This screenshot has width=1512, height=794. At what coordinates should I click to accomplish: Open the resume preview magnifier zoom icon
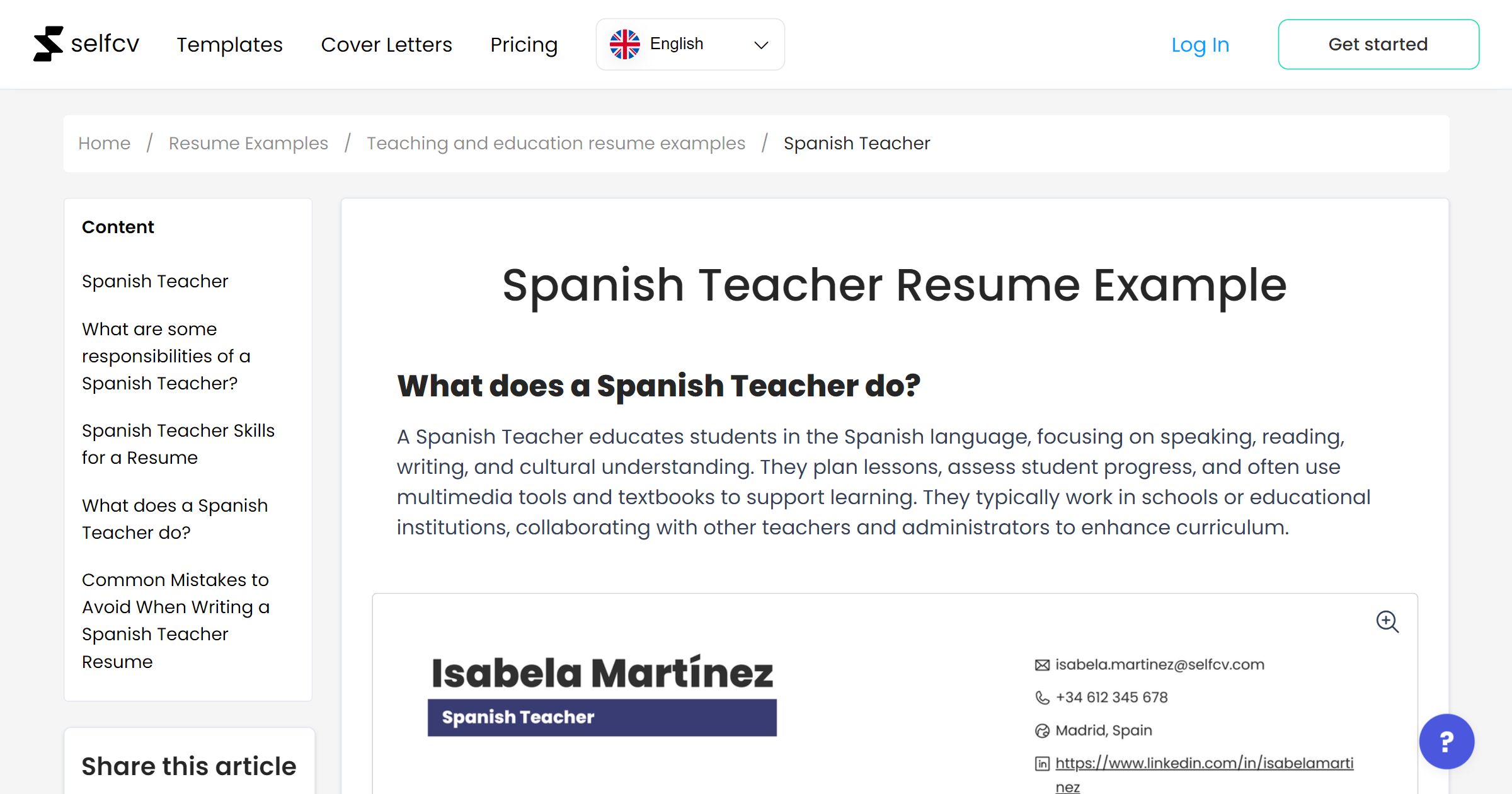1388,623
